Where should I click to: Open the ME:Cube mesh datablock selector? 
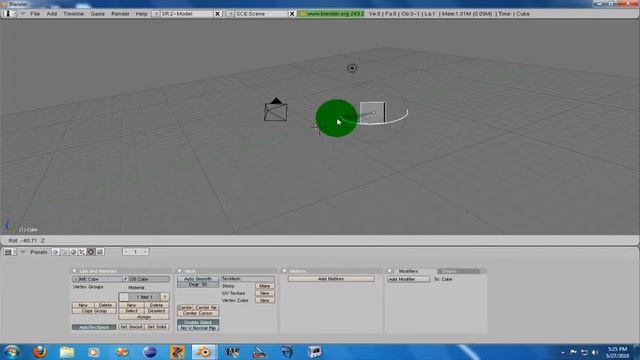[x=75, y=279]
